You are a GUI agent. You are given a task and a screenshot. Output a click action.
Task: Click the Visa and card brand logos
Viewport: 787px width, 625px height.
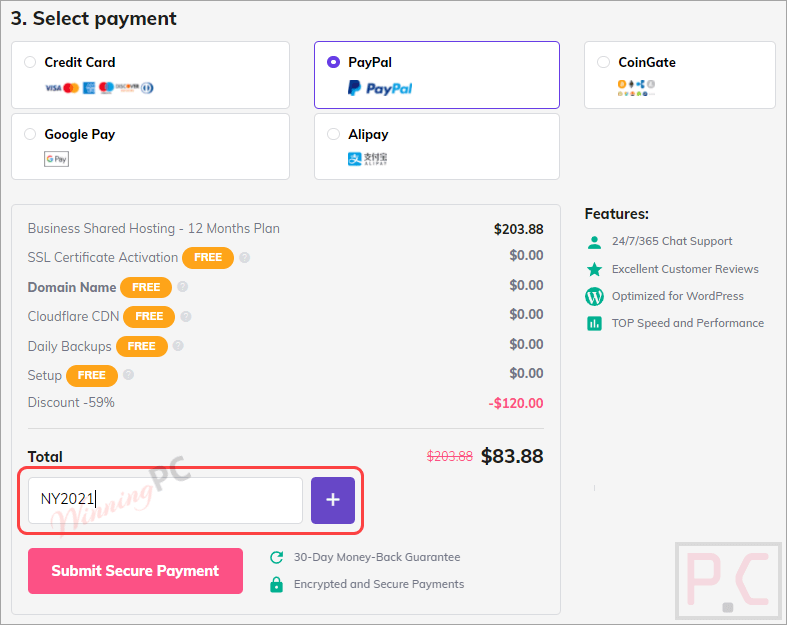tap(99, 88)
